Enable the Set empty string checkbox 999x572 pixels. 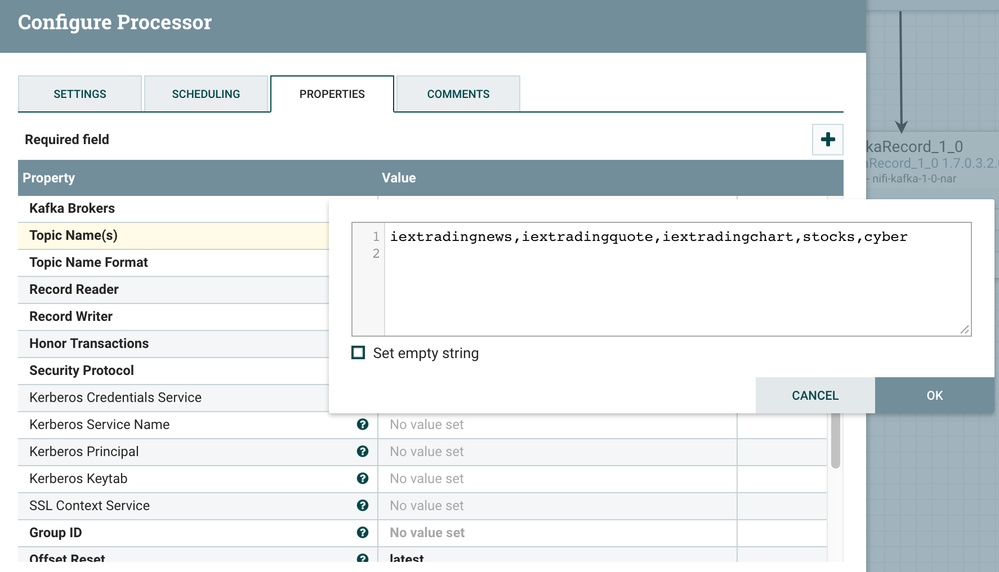359,353
